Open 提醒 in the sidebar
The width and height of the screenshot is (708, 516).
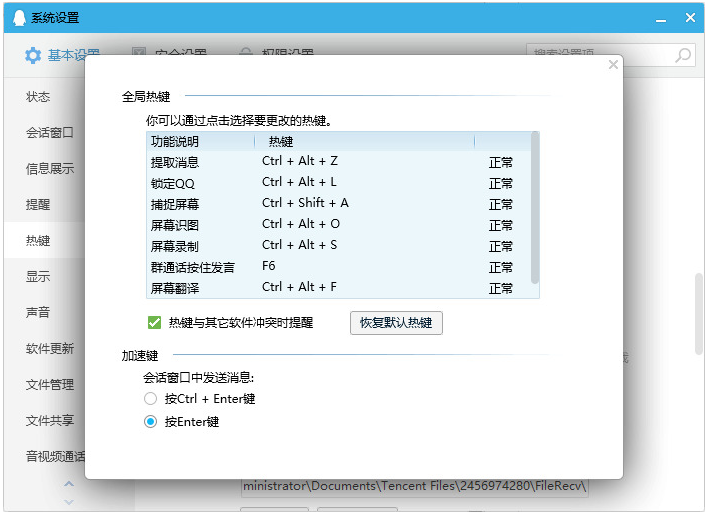click(38, 205)
